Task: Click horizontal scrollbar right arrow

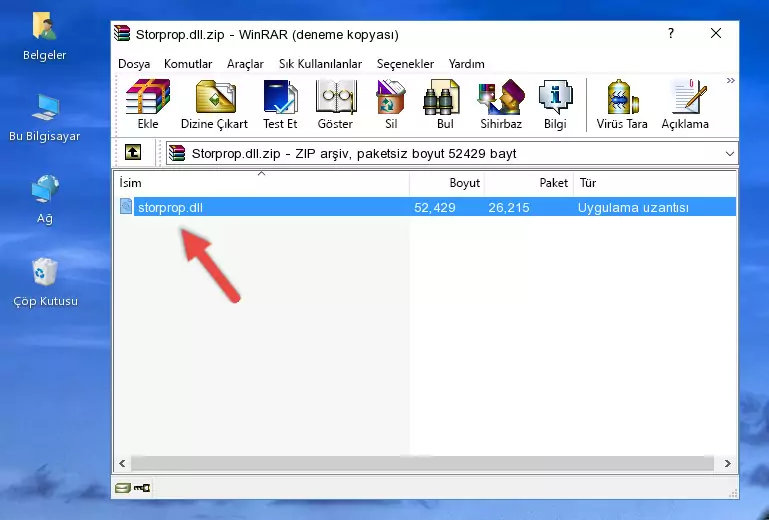Action: pyautogui.click(x=728, y=463)
